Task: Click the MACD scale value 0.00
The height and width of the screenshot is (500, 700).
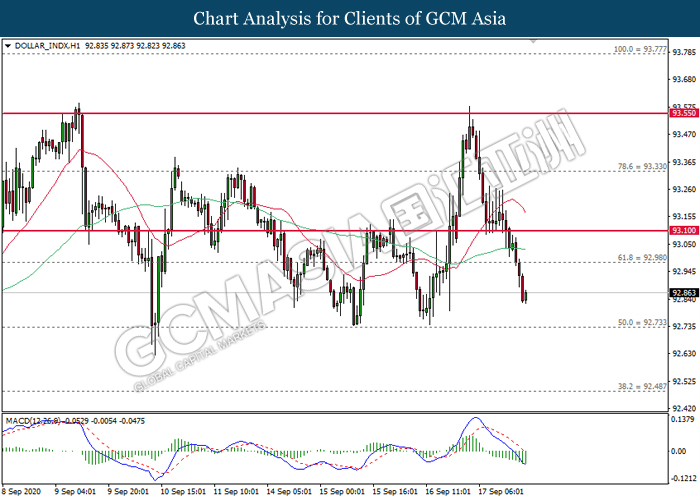Action: [x=679, y=451]
